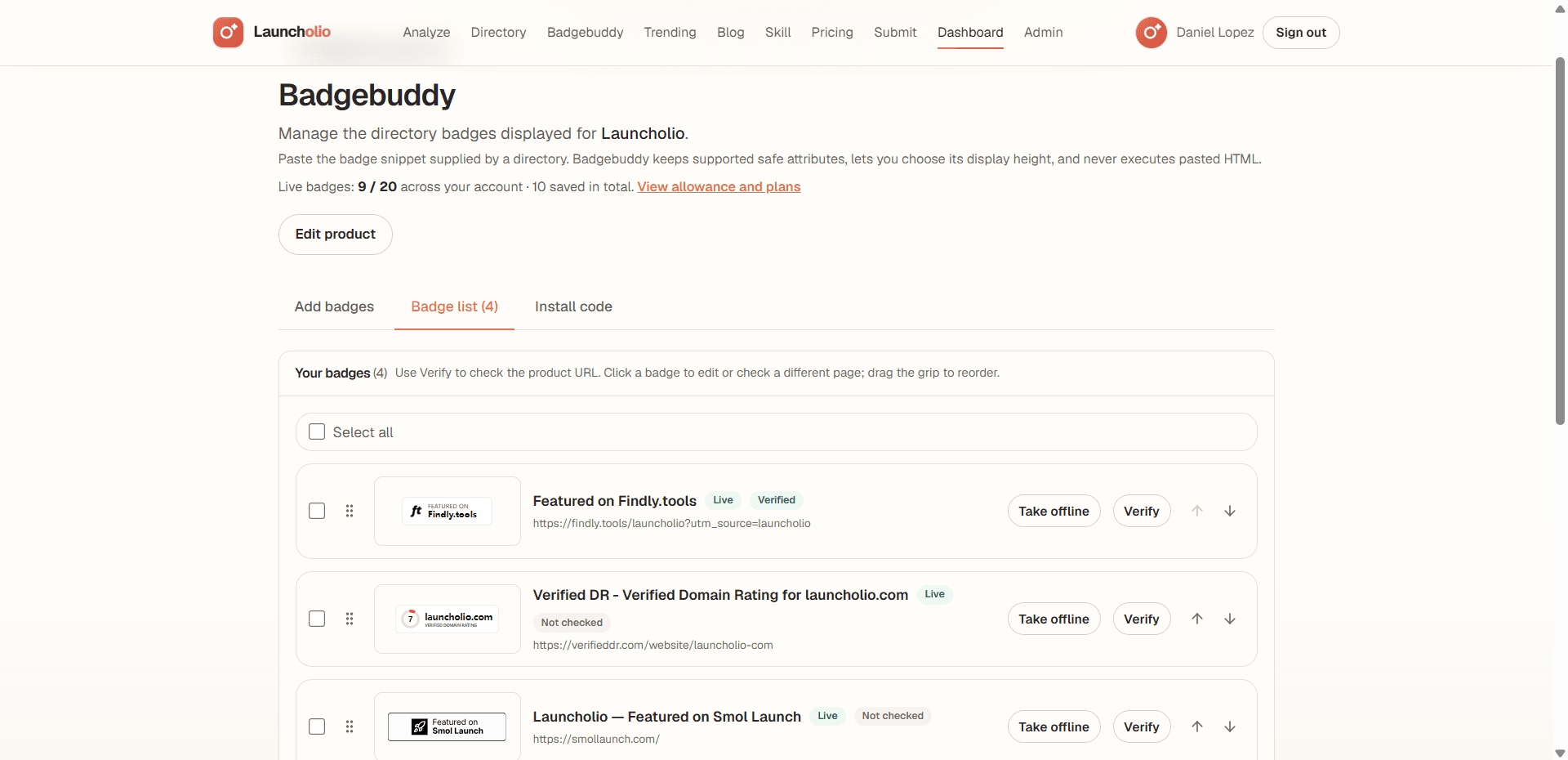Move Smol Launch badge up
The image size is (1568, 760).
point(1197,726)
